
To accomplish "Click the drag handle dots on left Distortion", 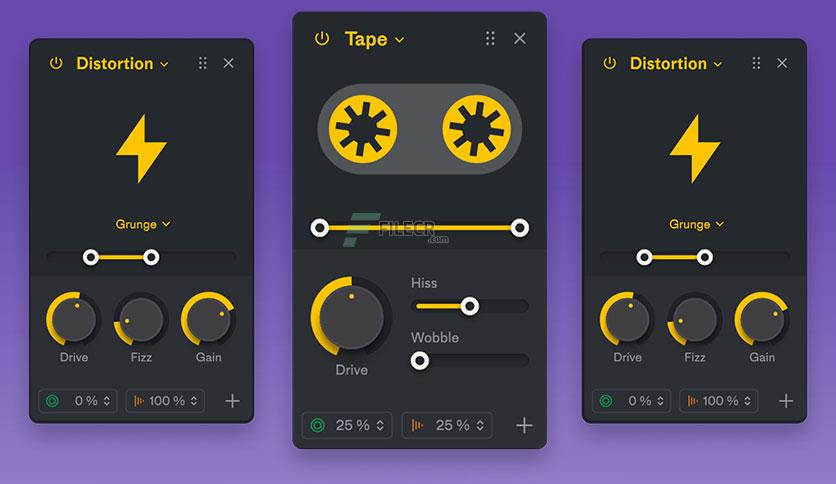I will click(x=203, y=63).
